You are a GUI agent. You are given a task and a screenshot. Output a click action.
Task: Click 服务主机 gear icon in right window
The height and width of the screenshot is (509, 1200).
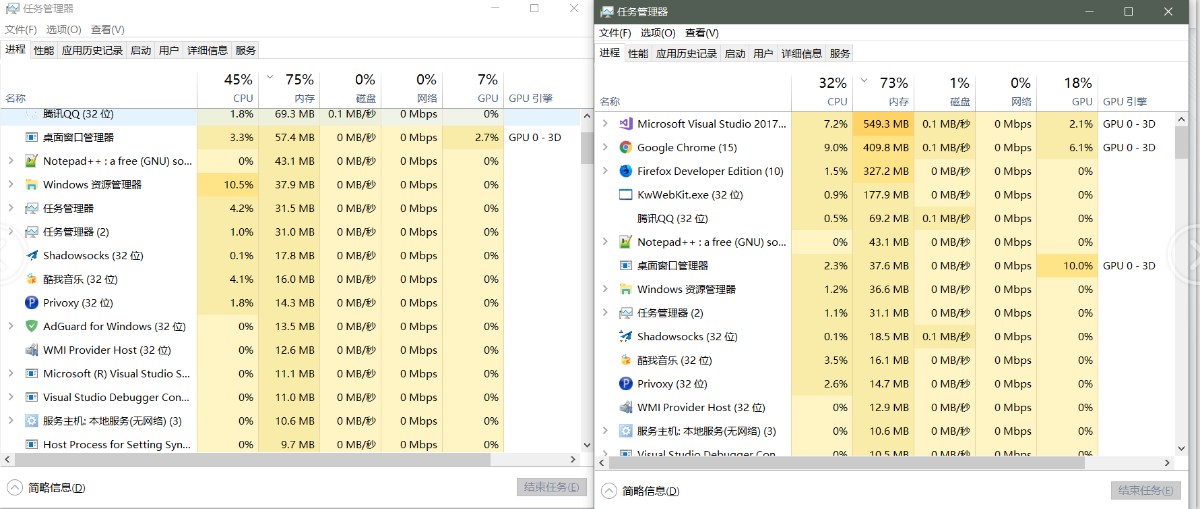pyautogui.click(x=626, y=431)
